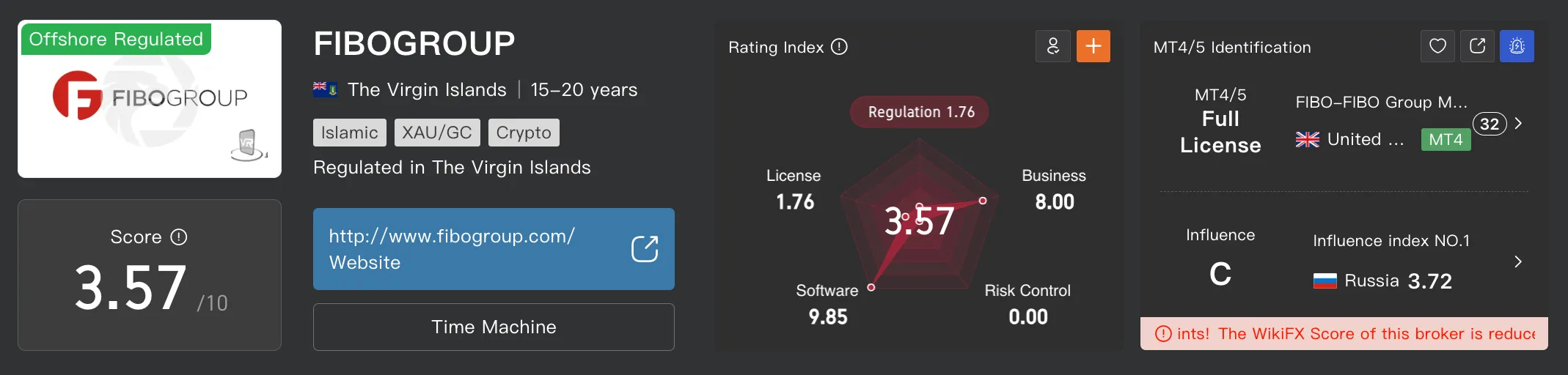Click the VR field survey icon on logo
The height and width of the screenshot is (375, 1568).
[x=249, y=145]
